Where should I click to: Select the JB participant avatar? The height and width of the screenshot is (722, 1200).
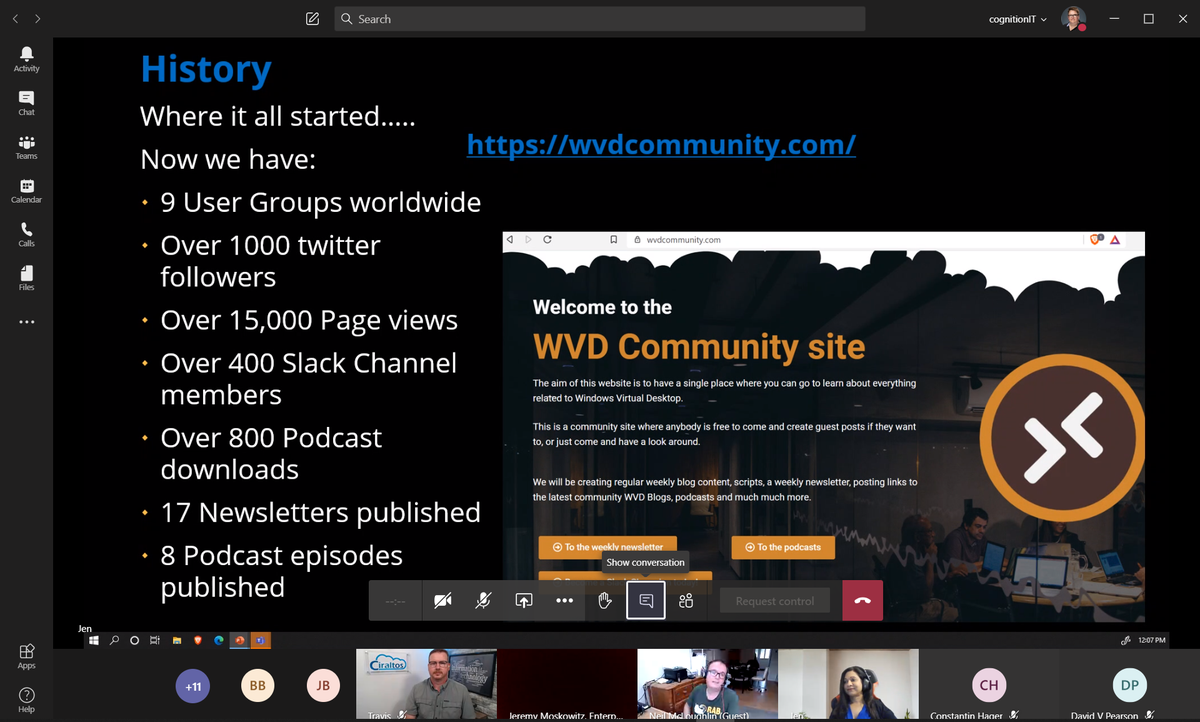click(323, 686)
